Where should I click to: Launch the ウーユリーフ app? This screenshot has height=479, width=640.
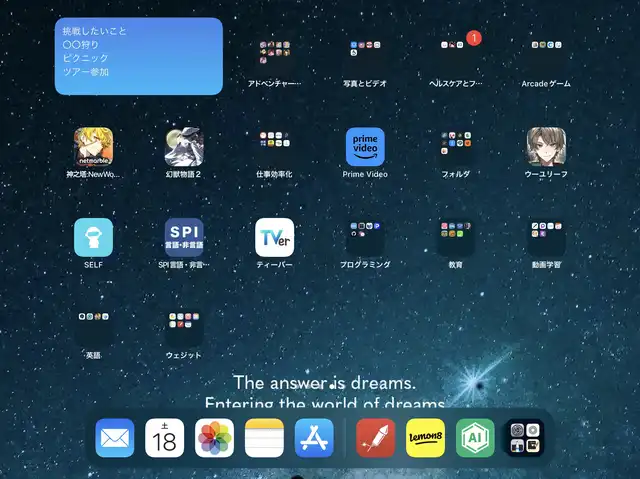(546, 147)
